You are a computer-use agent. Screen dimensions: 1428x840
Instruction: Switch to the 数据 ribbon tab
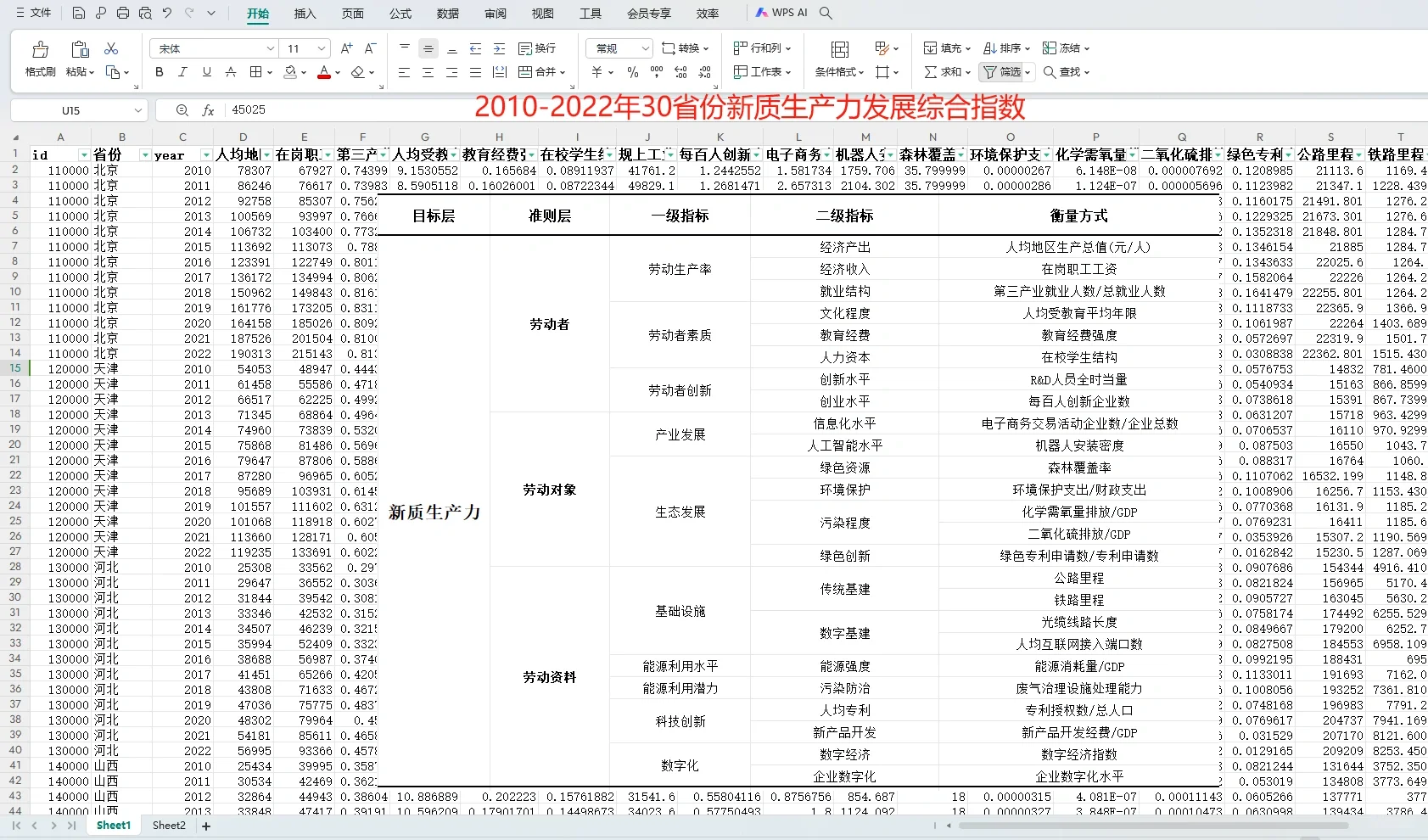tap(448, 14)
